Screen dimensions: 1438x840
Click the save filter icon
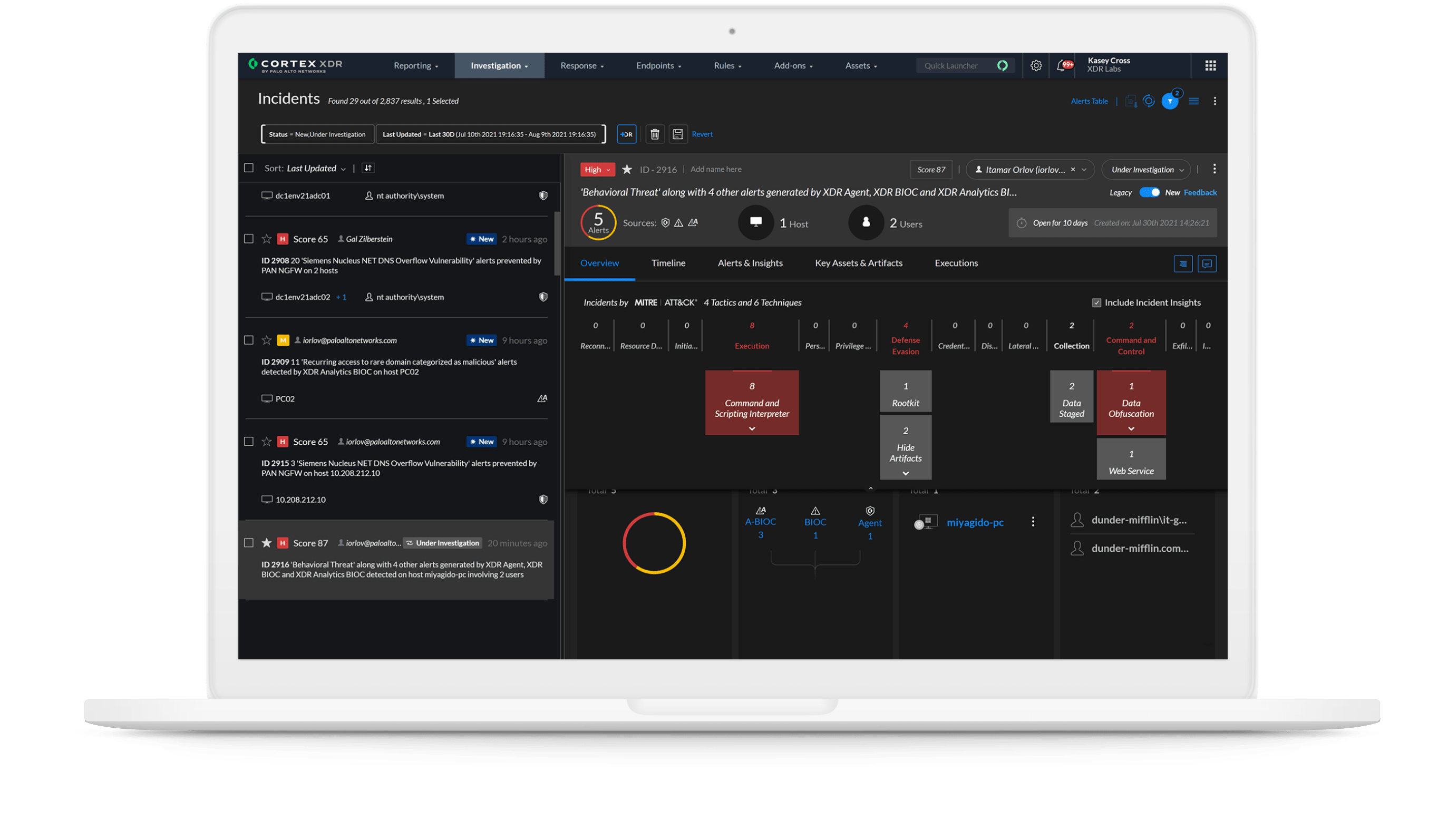pos(678,134)
